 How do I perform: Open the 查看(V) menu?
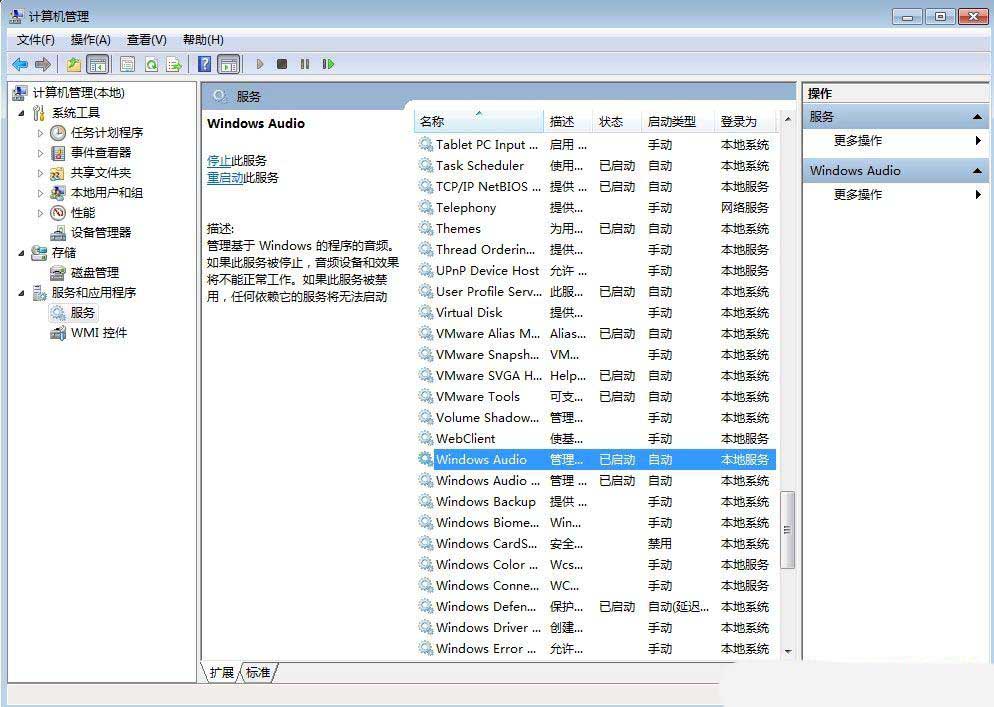coord(146,40)
